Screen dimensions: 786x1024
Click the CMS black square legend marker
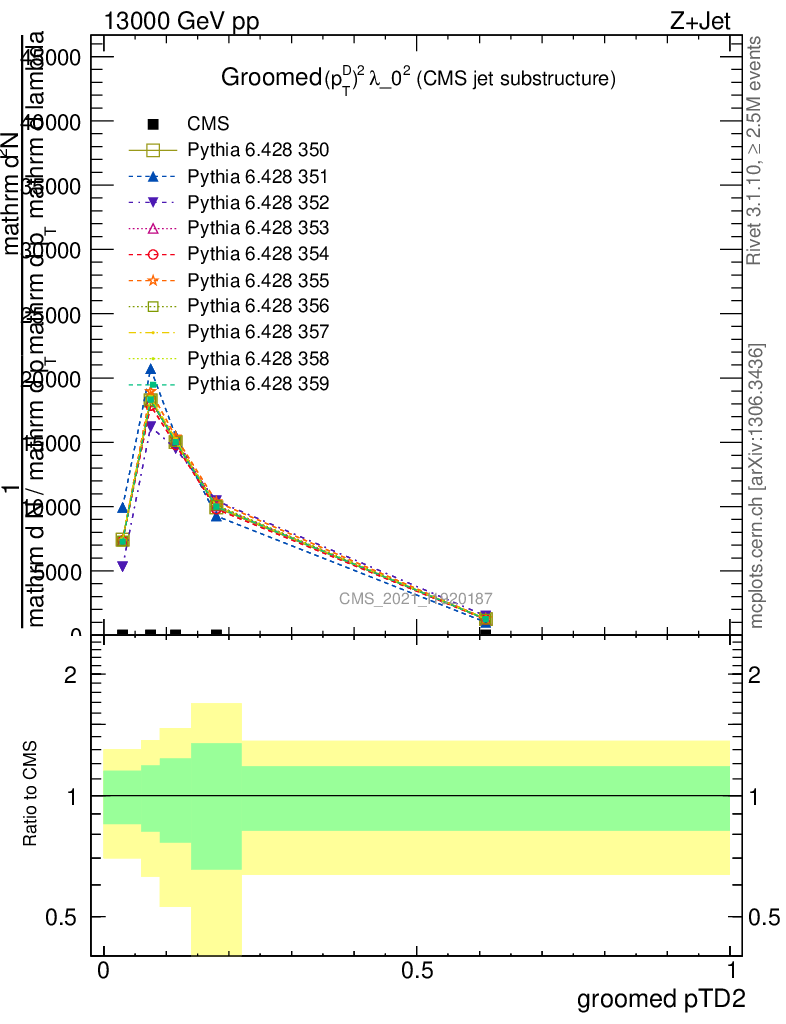coord(153,124)
